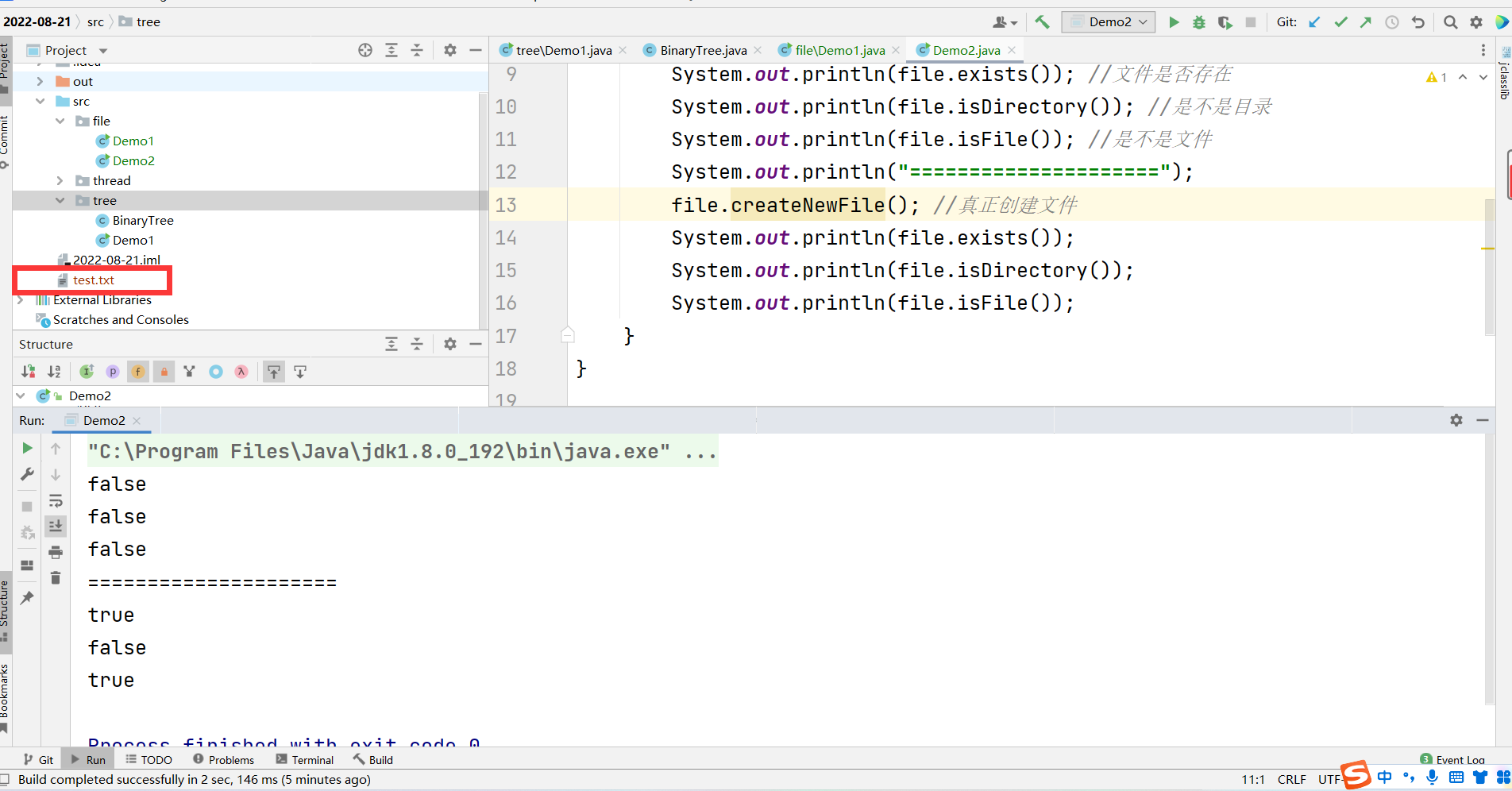Viewport: 1512px width, 791px height.
Task: Collapse the src folder
Action: coord(40,101)
